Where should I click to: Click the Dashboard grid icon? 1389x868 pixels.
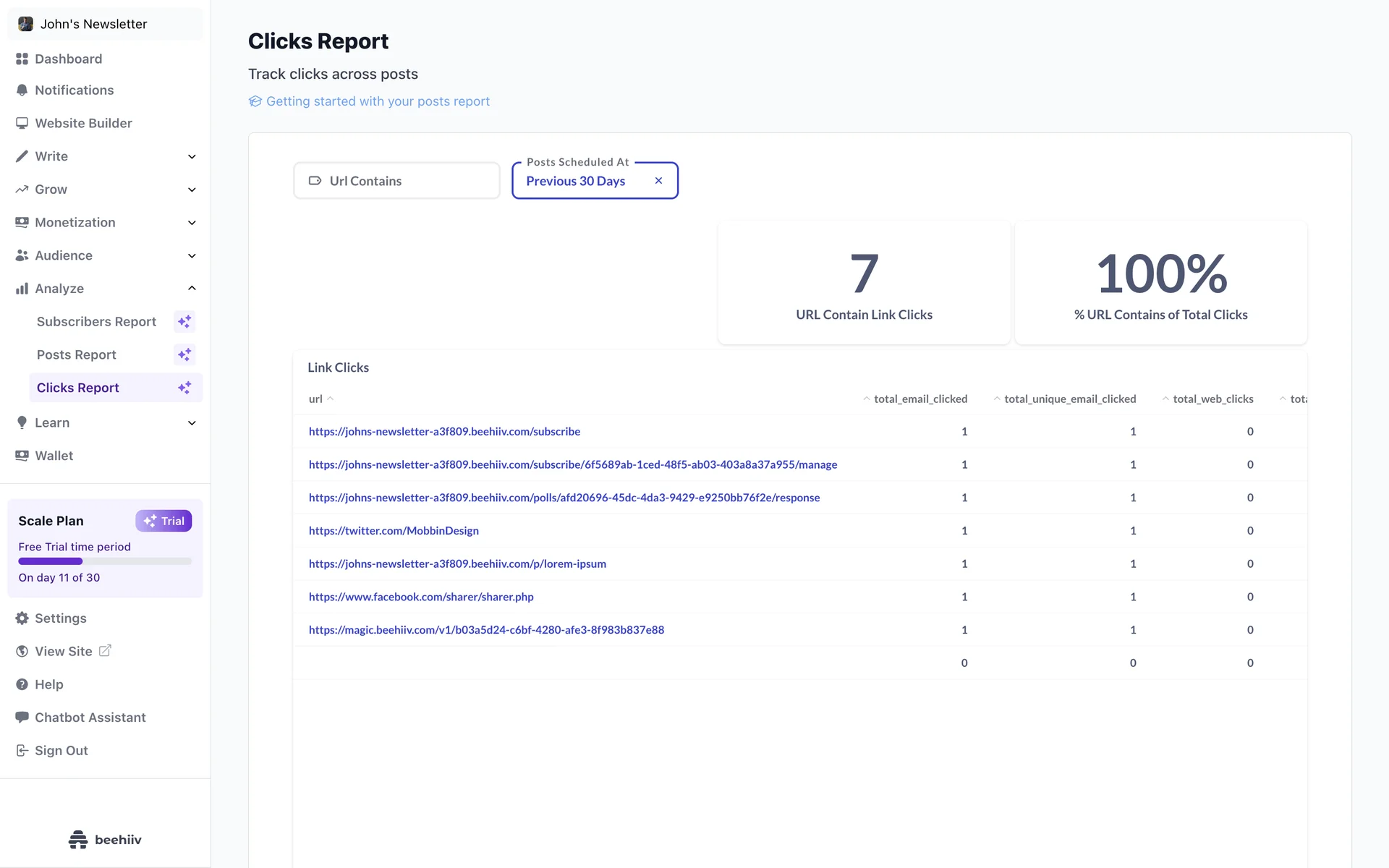point(22,59)
